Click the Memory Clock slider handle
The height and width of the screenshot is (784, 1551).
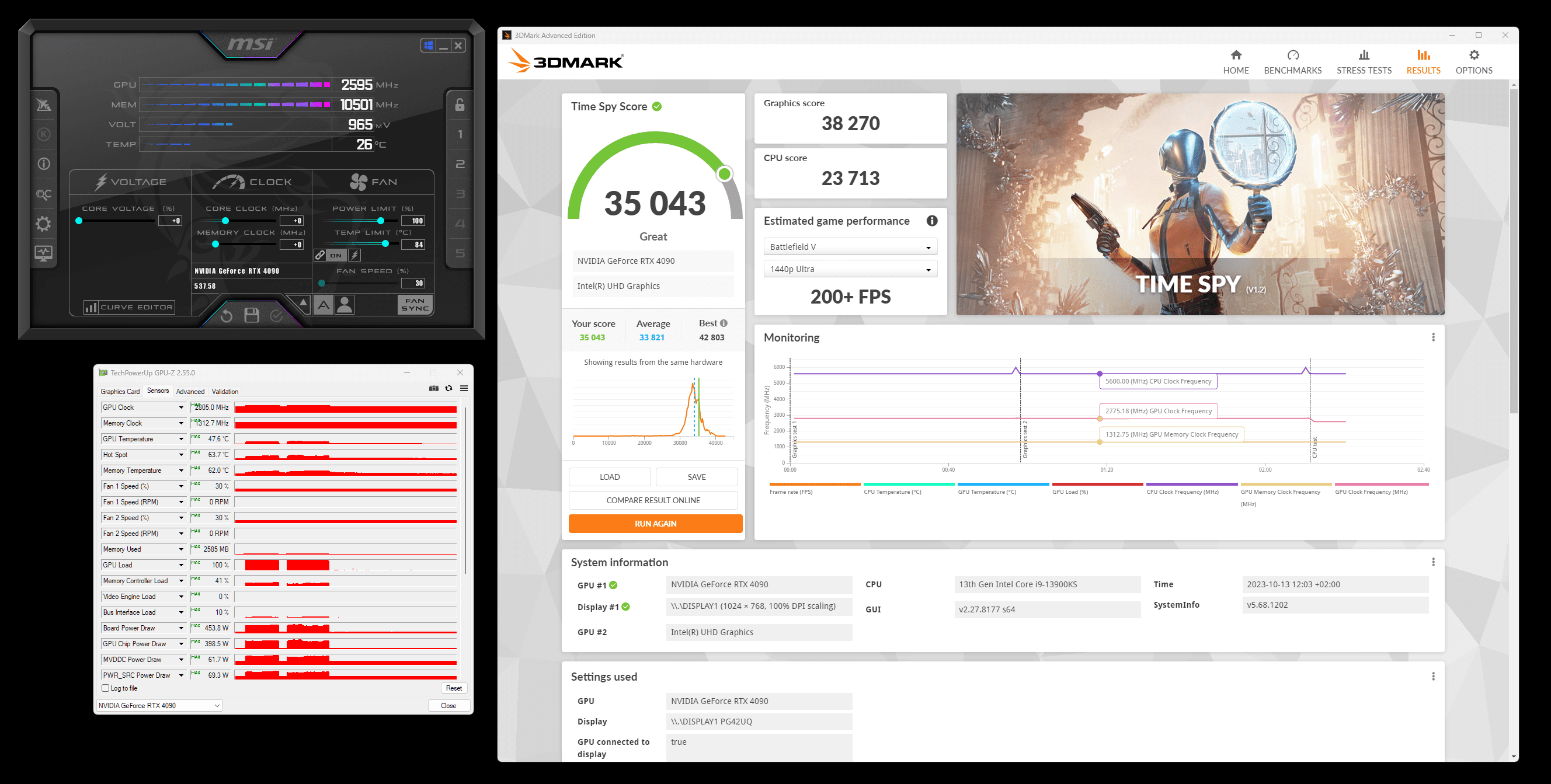coord(215,244)
